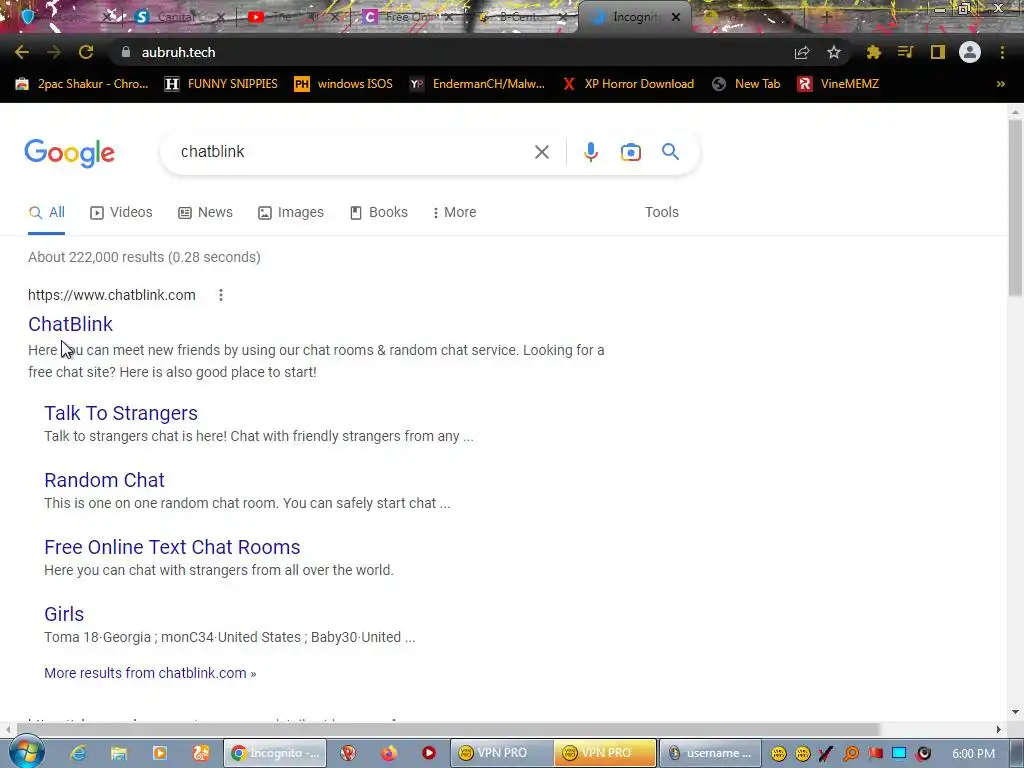Open Chrome's three-dot menu
This screenshot has height=768, width=1024.
coord(1002,52)
